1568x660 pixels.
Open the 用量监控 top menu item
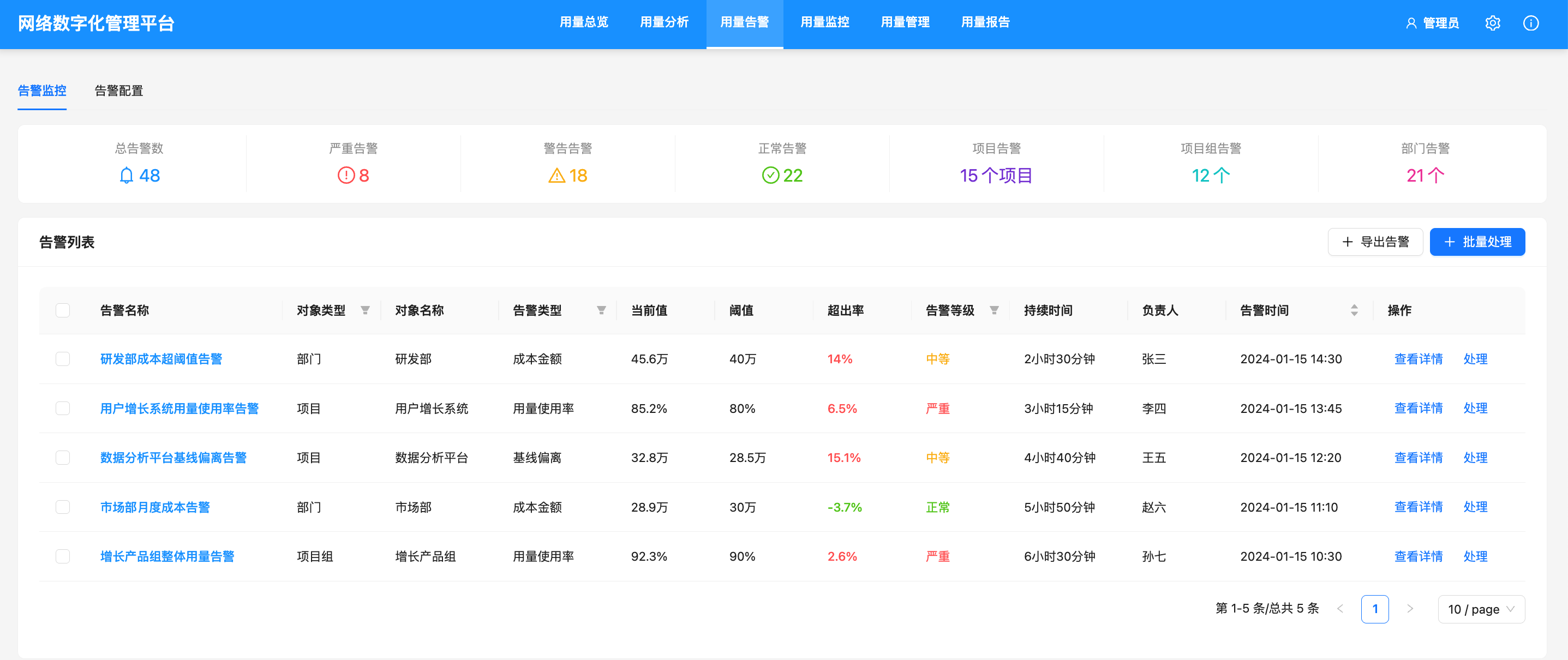(x=825, y=22)
